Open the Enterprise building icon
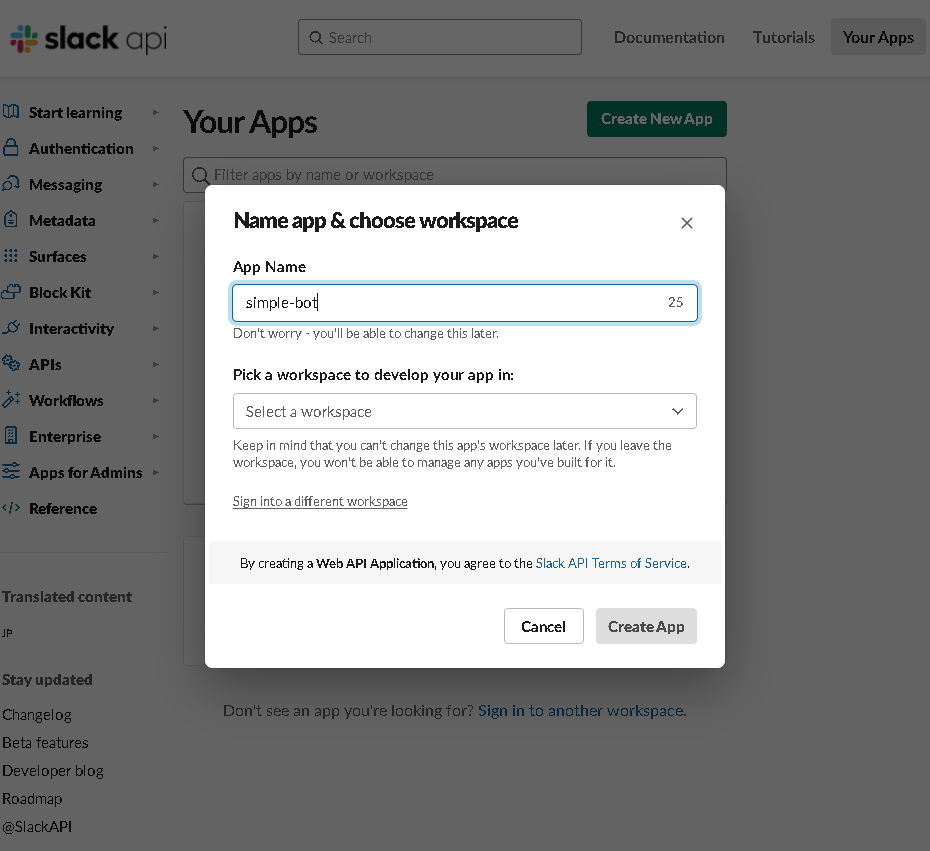Screen dimensions: 930x851 click(x=12, y=436)
